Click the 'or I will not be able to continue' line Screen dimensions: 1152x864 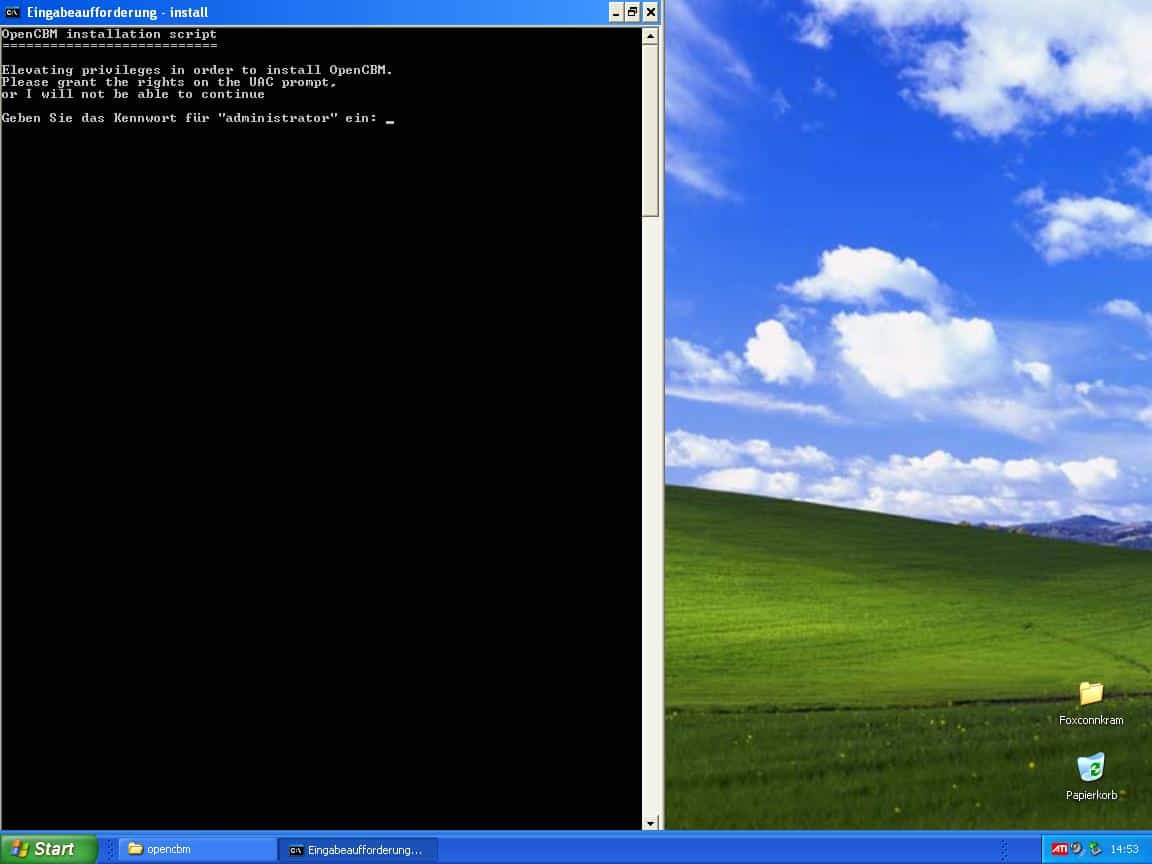(x=133, y=94)
